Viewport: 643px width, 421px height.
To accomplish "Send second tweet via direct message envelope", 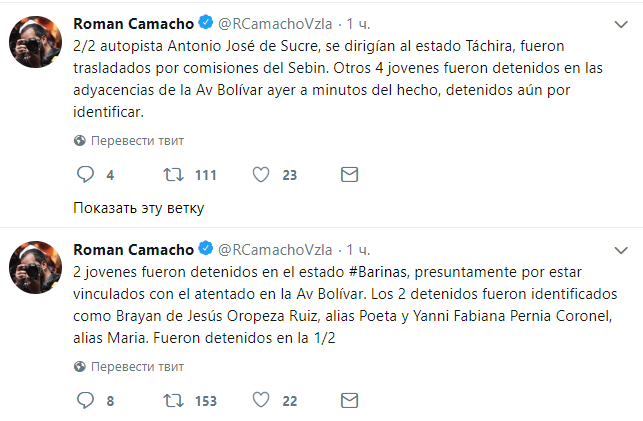I will tap(349, 401).
